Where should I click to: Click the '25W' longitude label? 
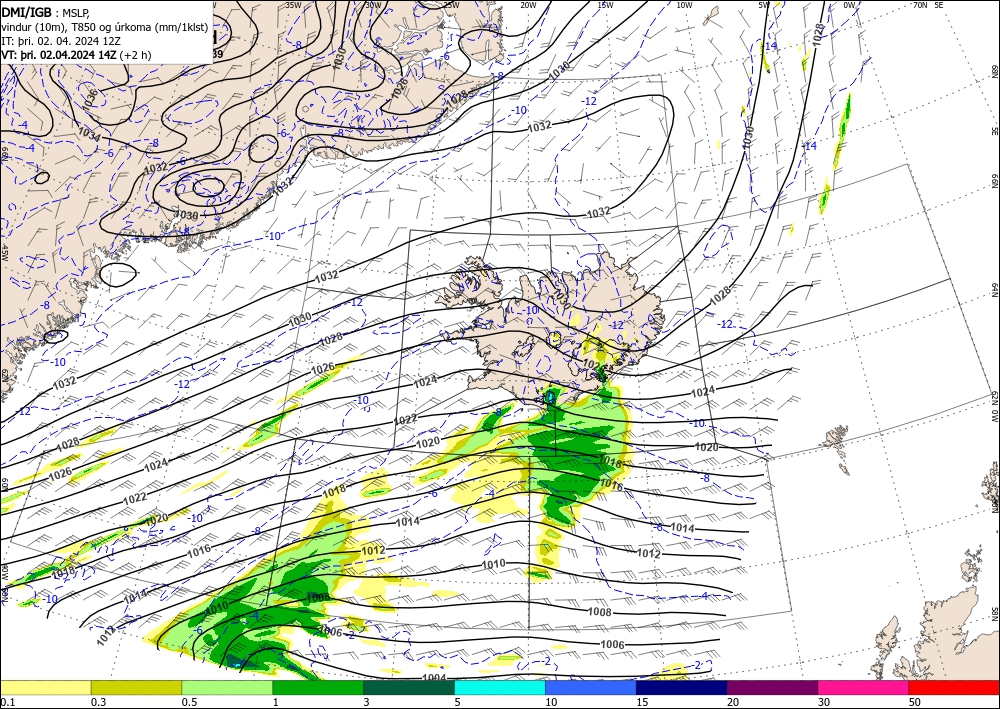pos(451,5)
